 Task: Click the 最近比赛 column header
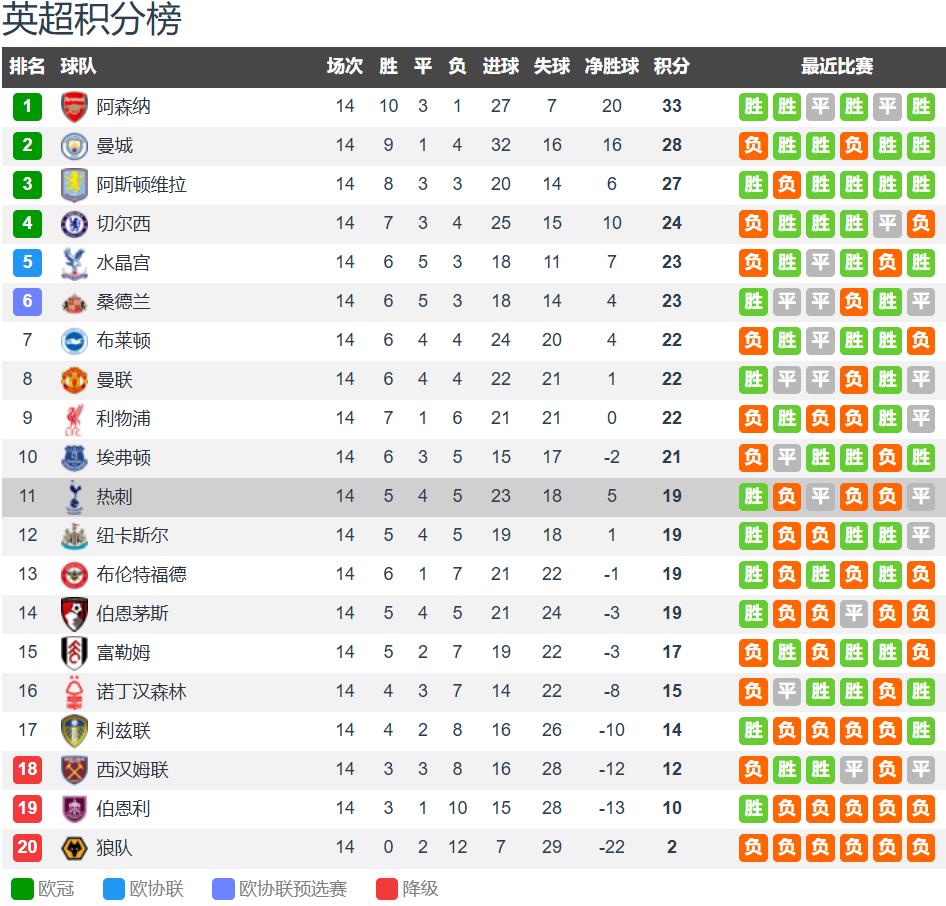pos(836,66)
